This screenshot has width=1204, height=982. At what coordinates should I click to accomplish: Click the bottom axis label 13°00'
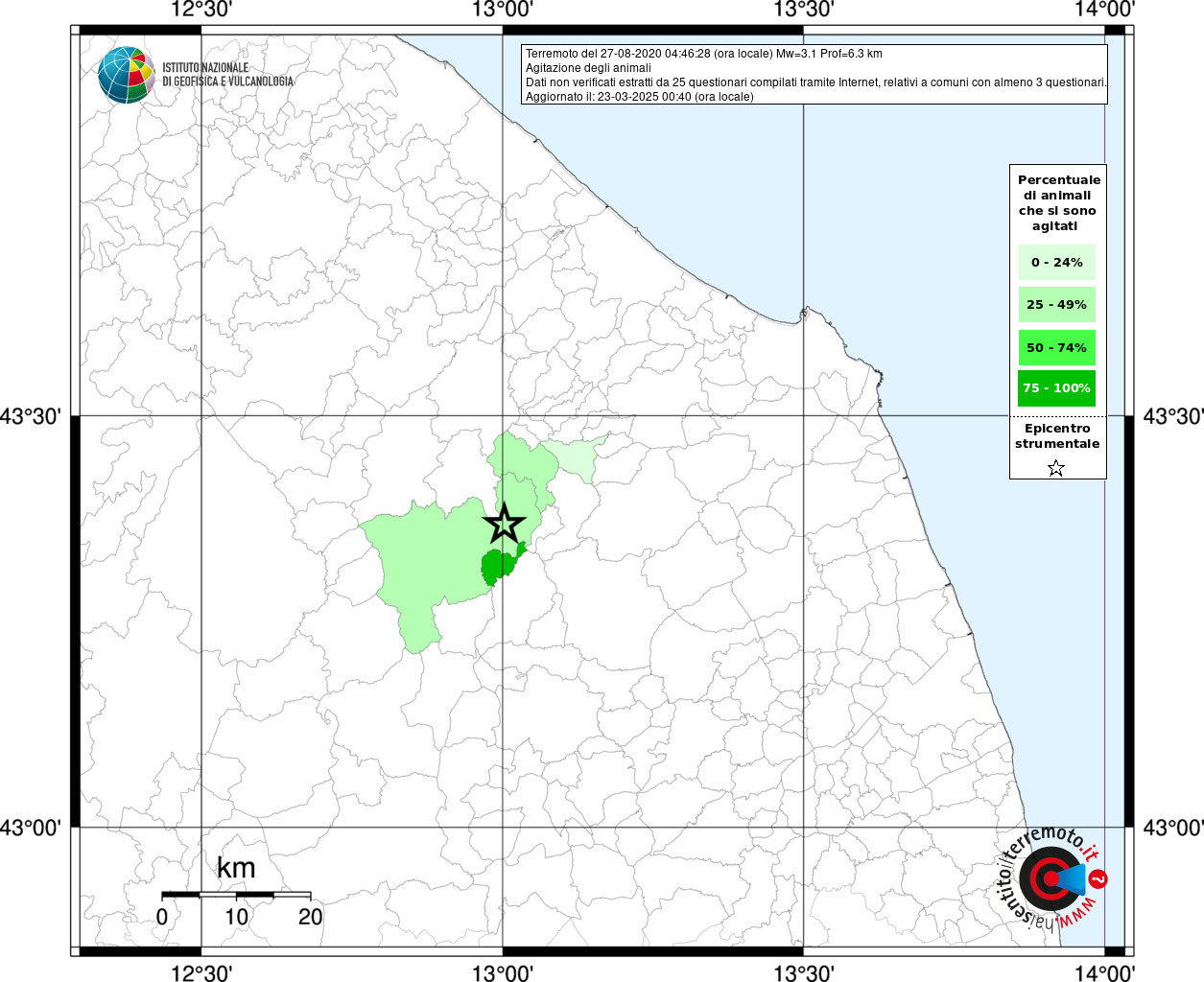(x=503, y=972)
